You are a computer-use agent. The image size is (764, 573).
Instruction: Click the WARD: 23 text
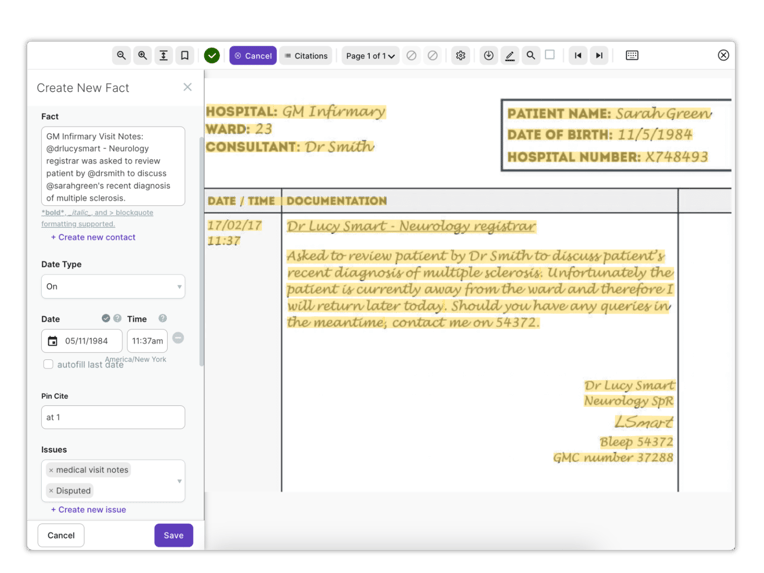coord(239,129)
